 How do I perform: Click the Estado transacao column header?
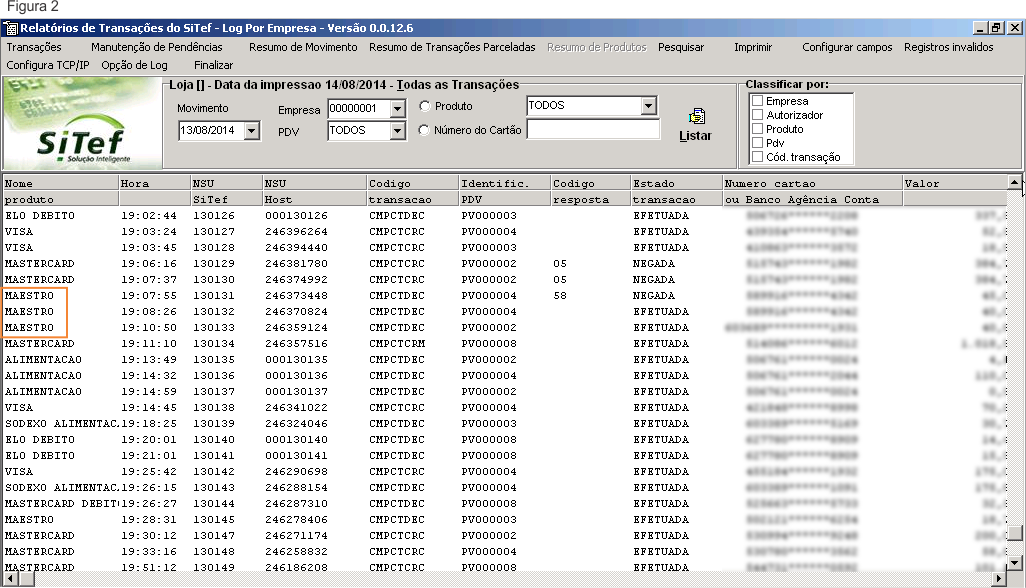(x=677, y=191)
